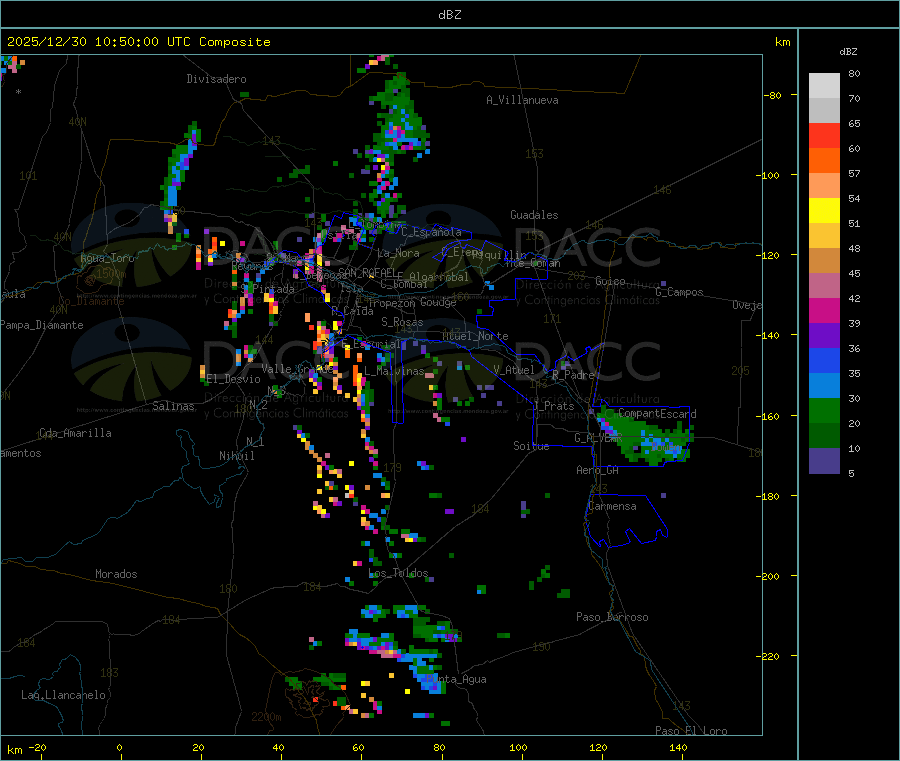
Task: Click the Salinas map label
Action: click(x=173, y=406)
